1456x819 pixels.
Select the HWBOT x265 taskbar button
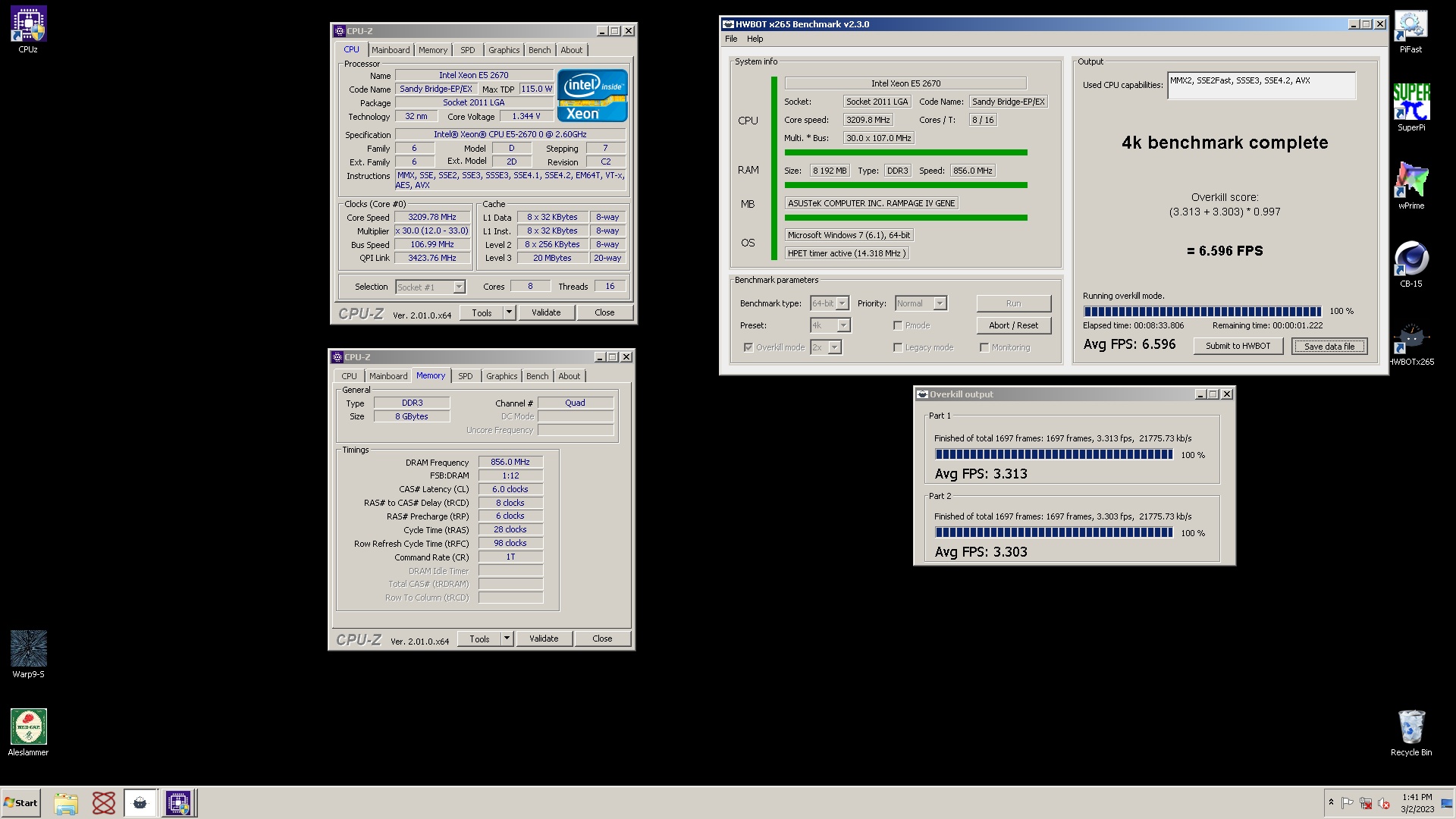pyautogui.click(x=140, y=803)
